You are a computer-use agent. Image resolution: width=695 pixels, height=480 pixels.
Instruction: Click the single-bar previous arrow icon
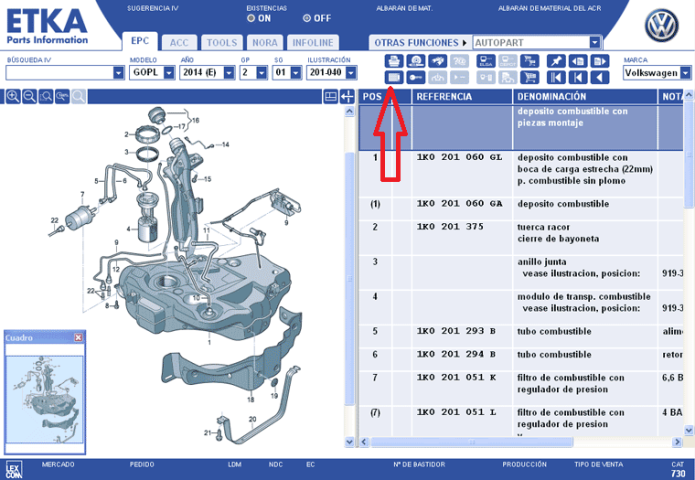tap(578, 78)
